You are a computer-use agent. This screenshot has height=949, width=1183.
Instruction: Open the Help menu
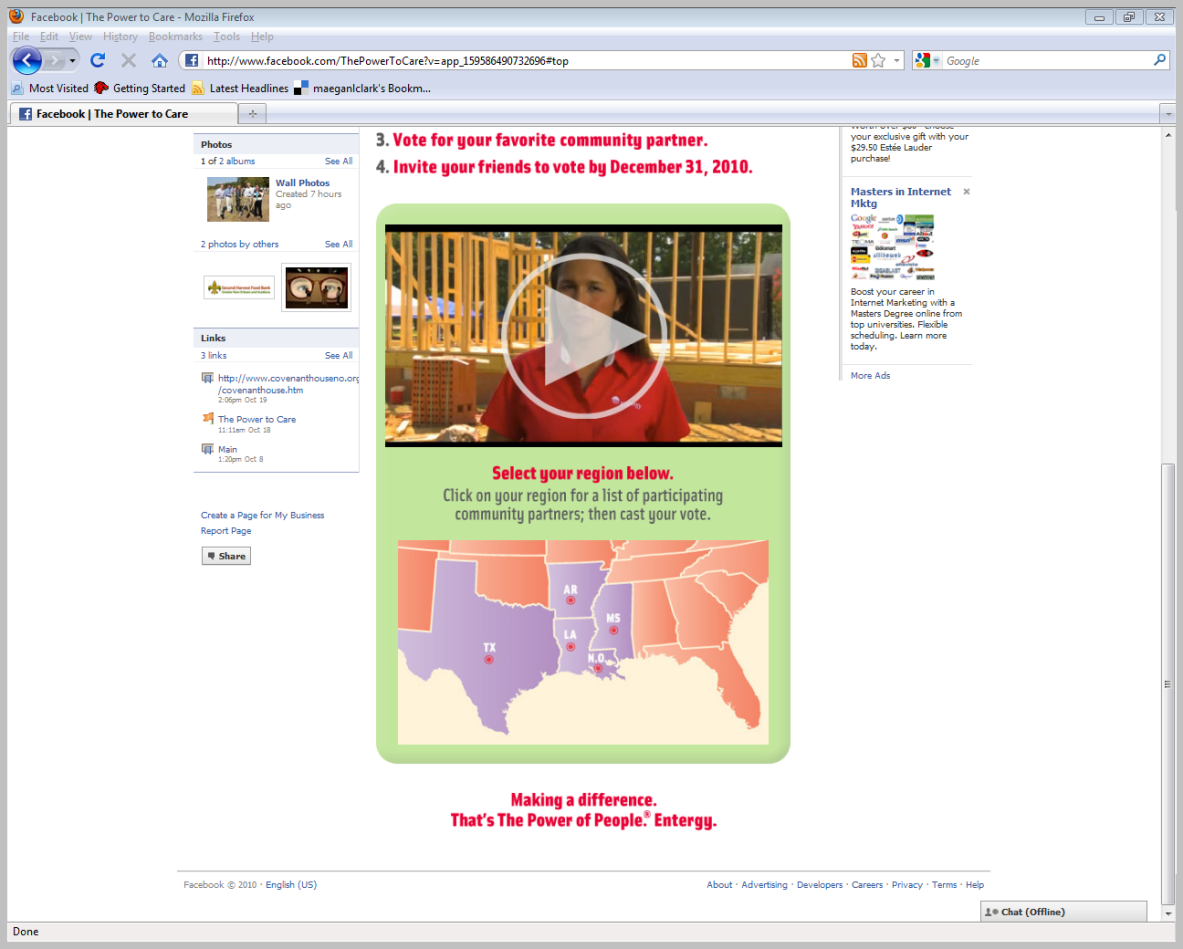pyautogui.click(x=262, y=36)
